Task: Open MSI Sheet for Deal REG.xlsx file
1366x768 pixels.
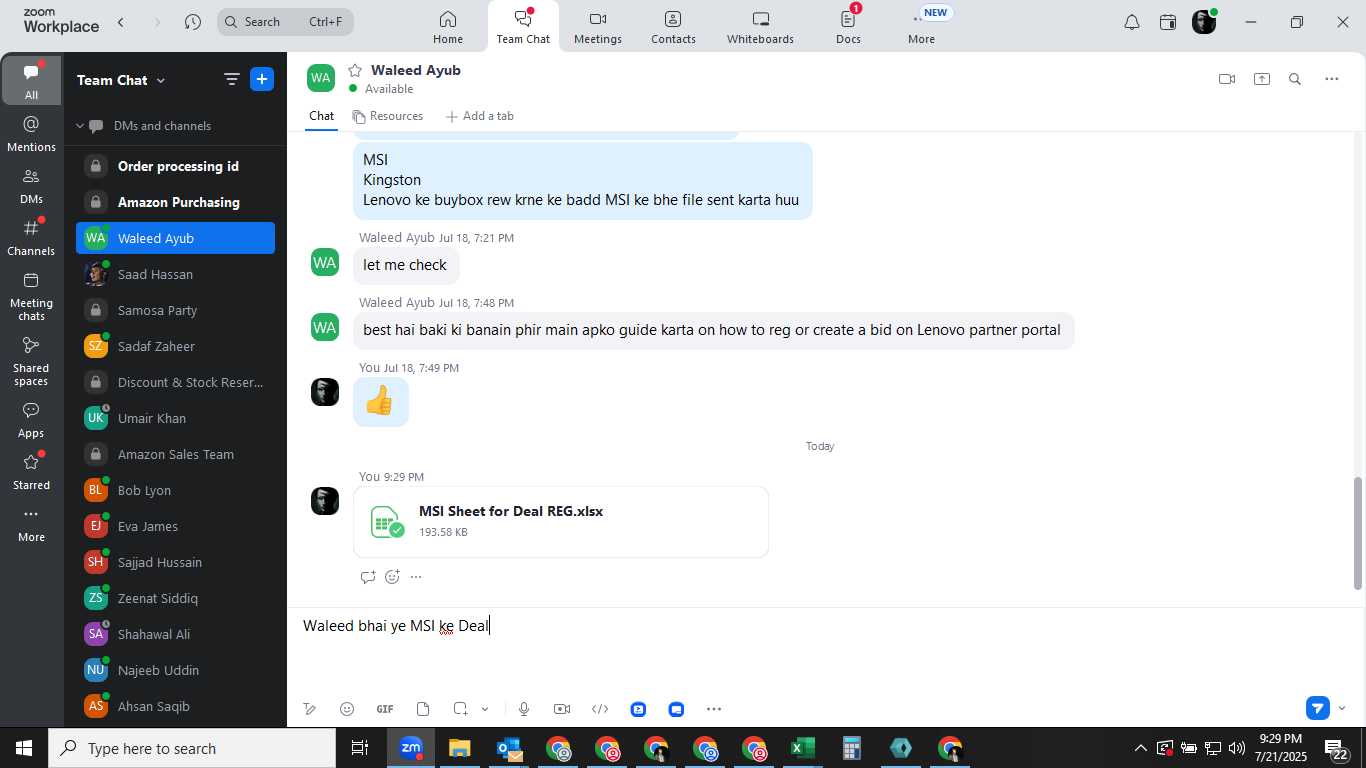Action: click(561, 521)
